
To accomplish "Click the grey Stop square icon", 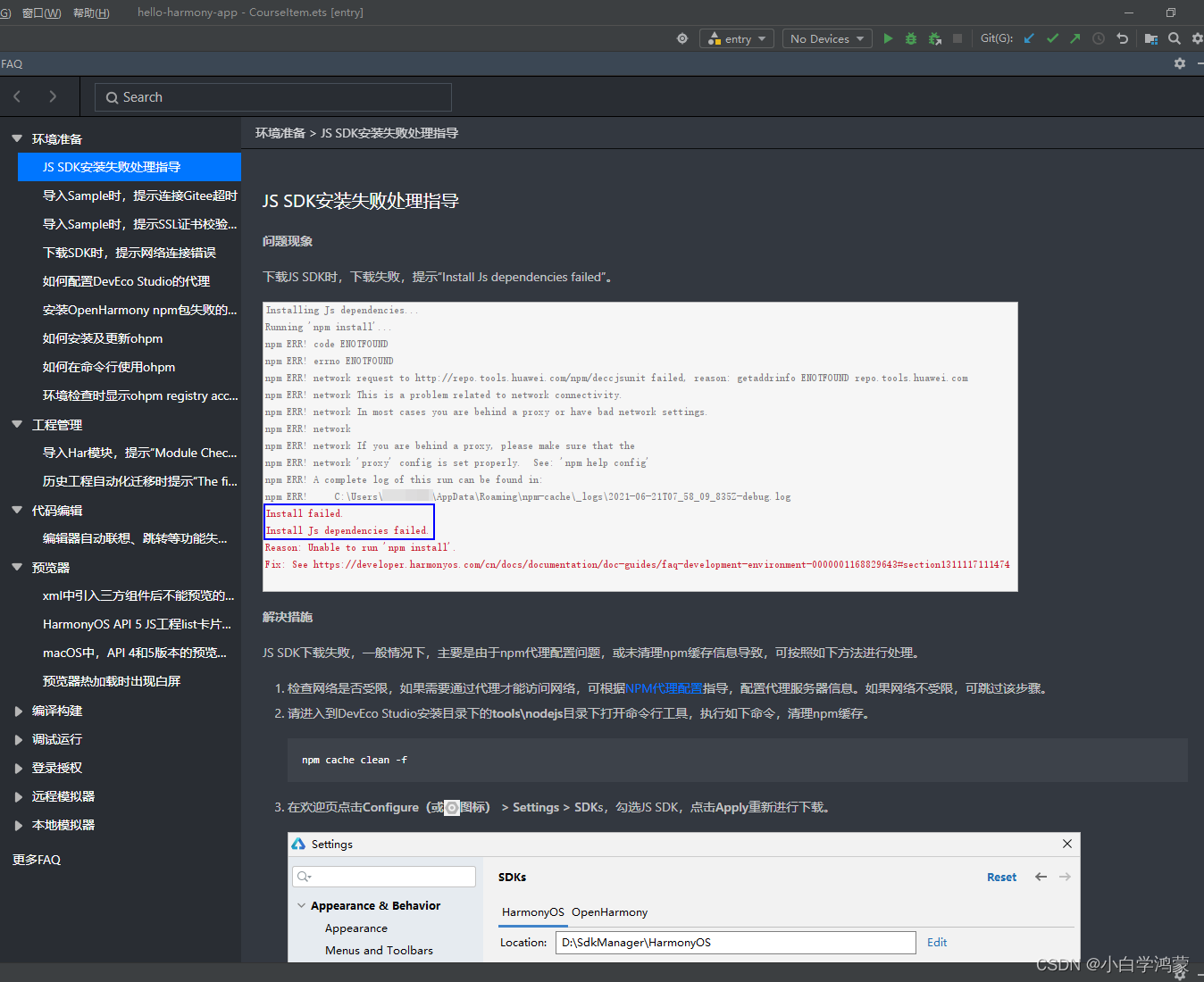I will pyautogui.click(x=957, y=38).
